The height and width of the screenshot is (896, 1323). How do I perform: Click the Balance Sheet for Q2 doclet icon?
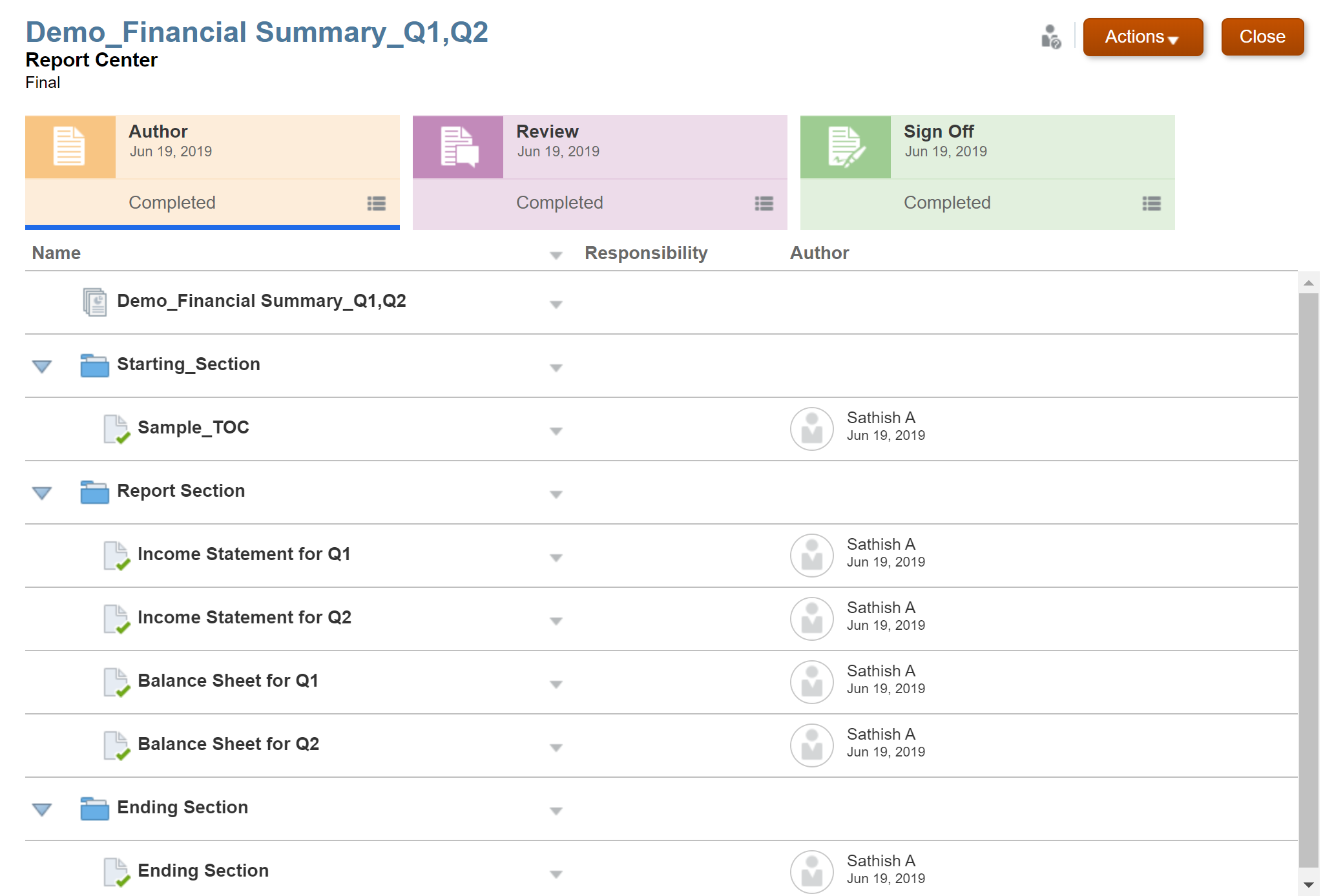(117, 745)
